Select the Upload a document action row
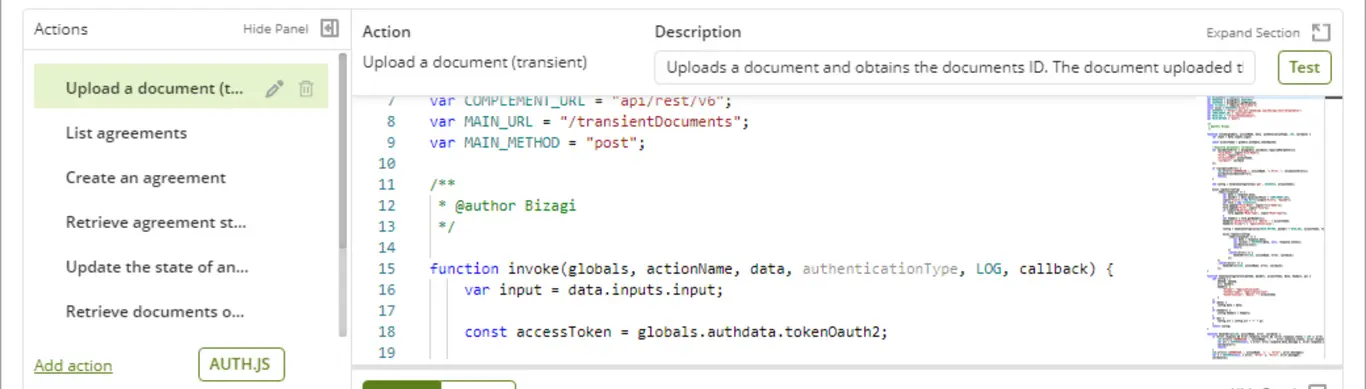This screenshot has height=389, width=1366. click(x=181, y=88)
